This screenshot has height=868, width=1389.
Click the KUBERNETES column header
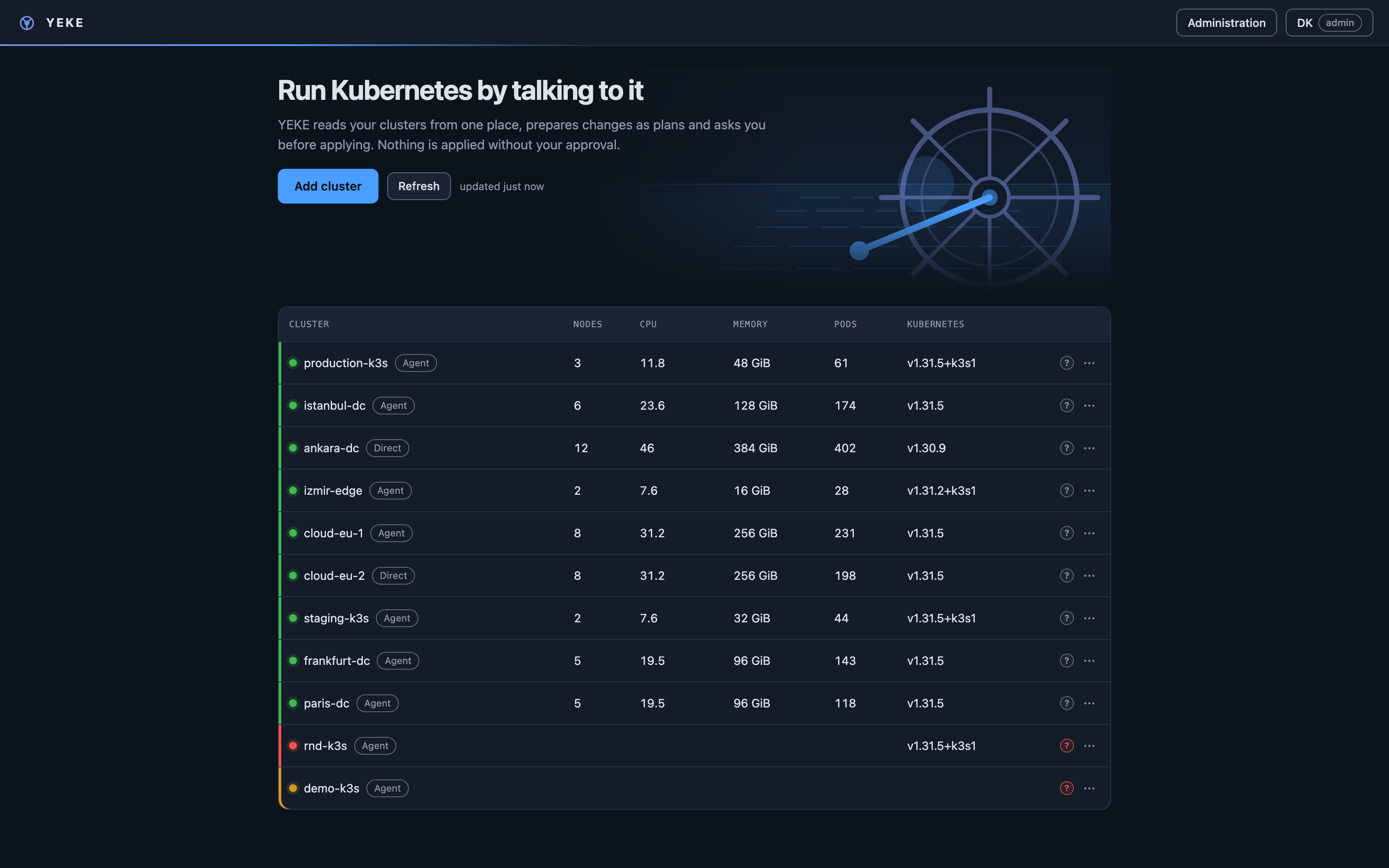(935, 324)
